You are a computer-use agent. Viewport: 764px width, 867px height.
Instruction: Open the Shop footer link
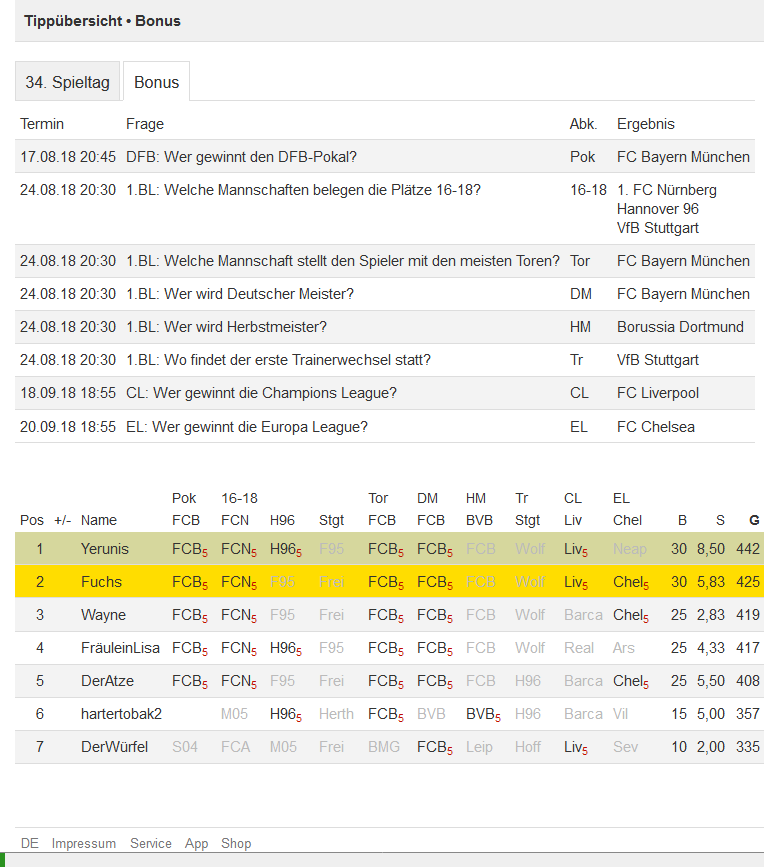(x=236, y=843)
